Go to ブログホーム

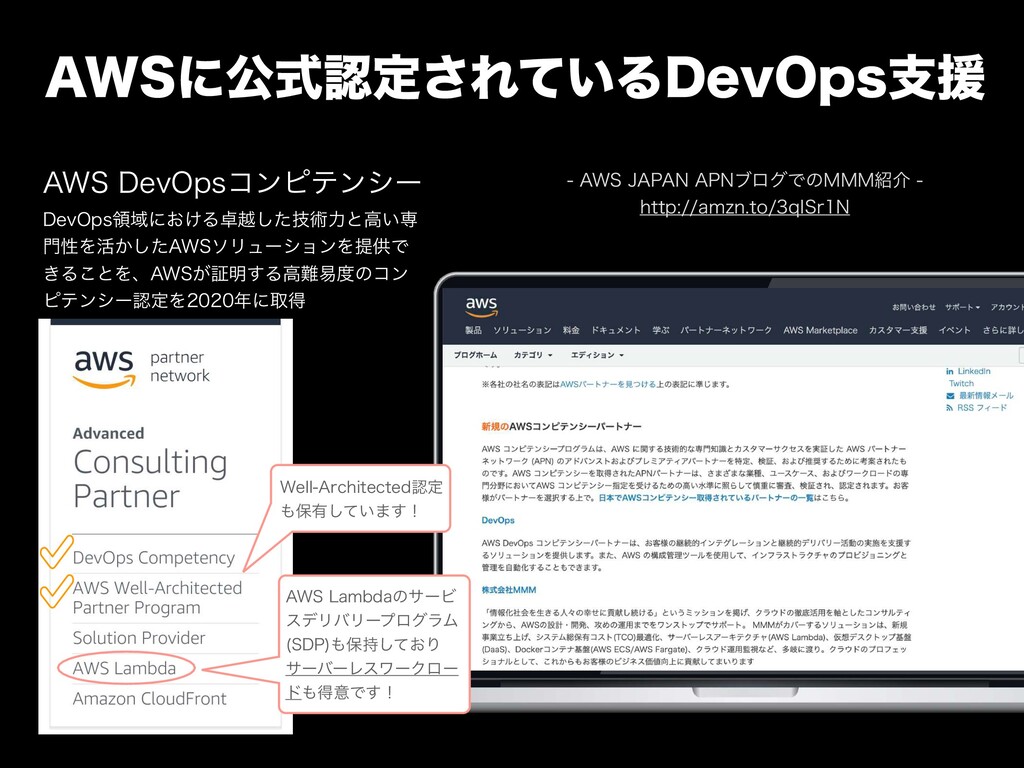coord(475,355)
